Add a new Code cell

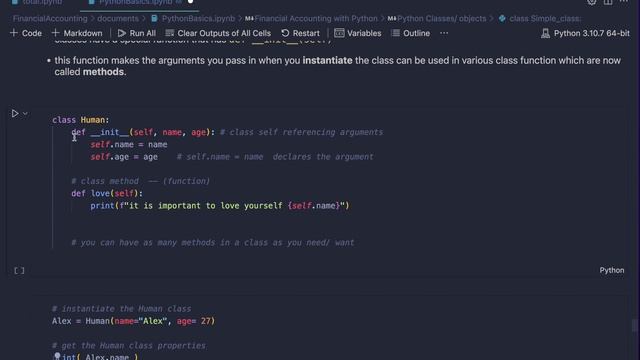pos(26,33)
